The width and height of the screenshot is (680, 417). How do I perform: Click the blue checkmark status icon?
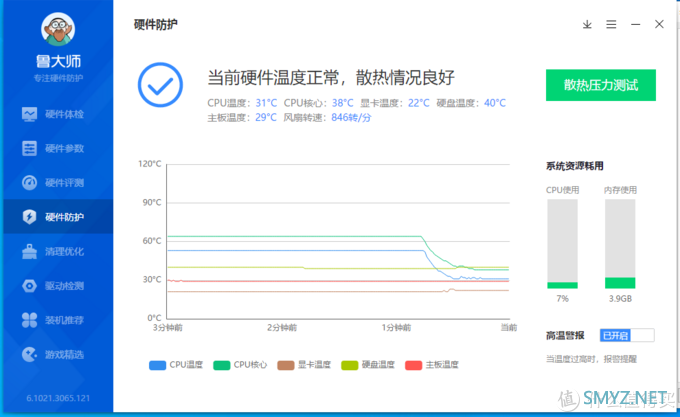tap(160, 85)
